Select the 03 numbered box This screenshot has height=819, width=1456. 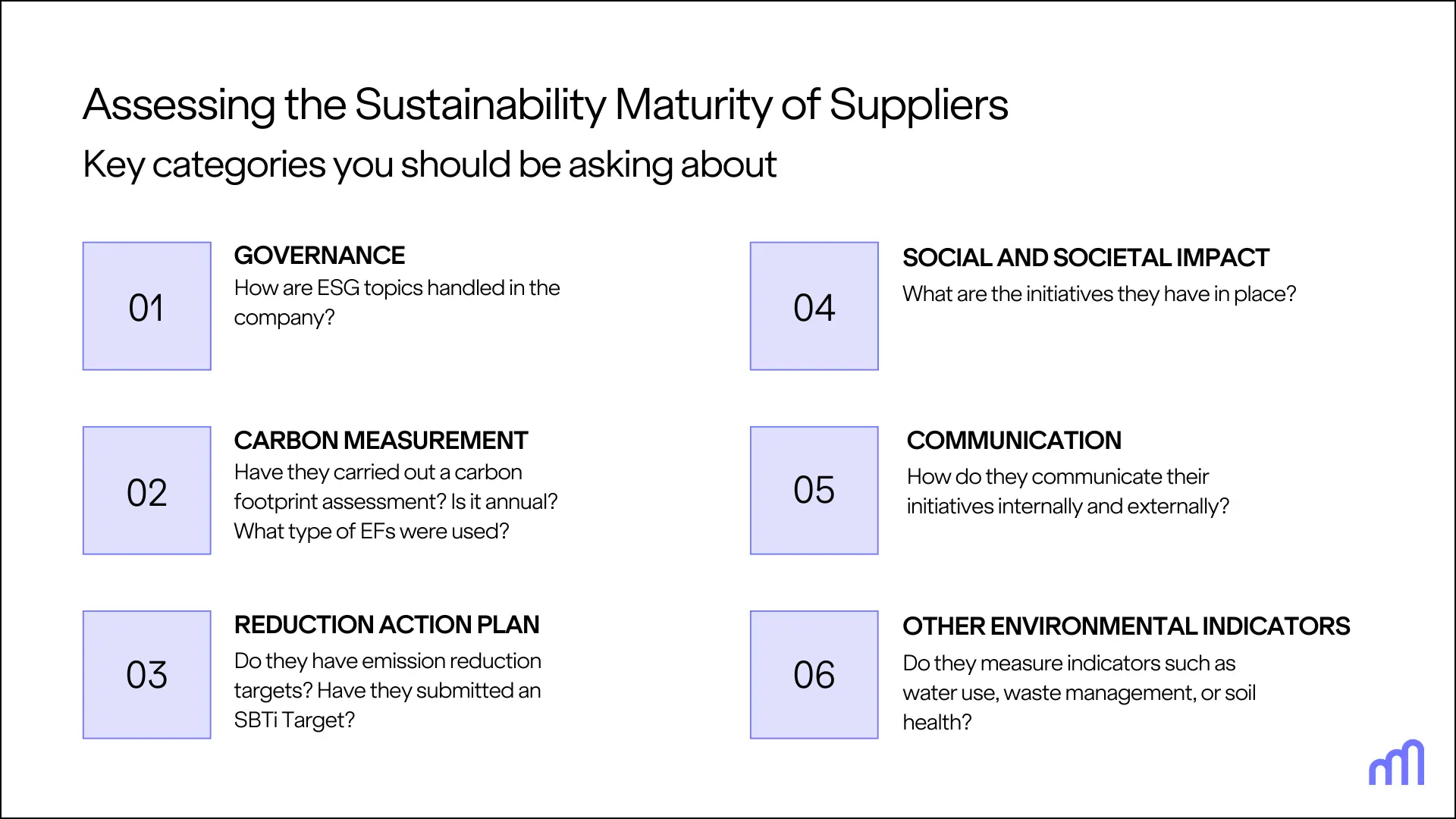click(x=146, y=675)
